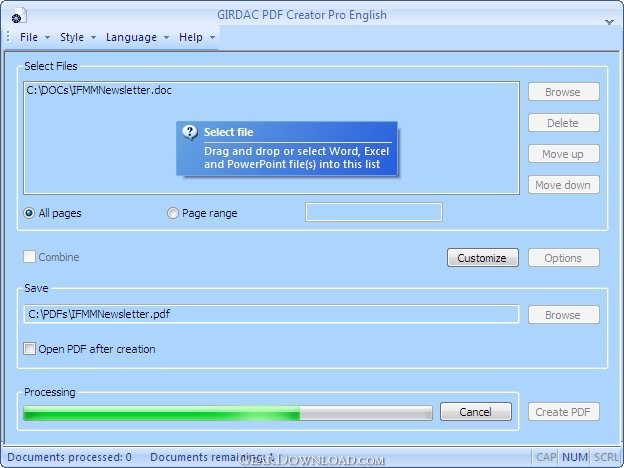Image resolution: width=624 pixels, height=468 pixels.
Task: Click the Create PDF button
Action: tap(564, 411)
